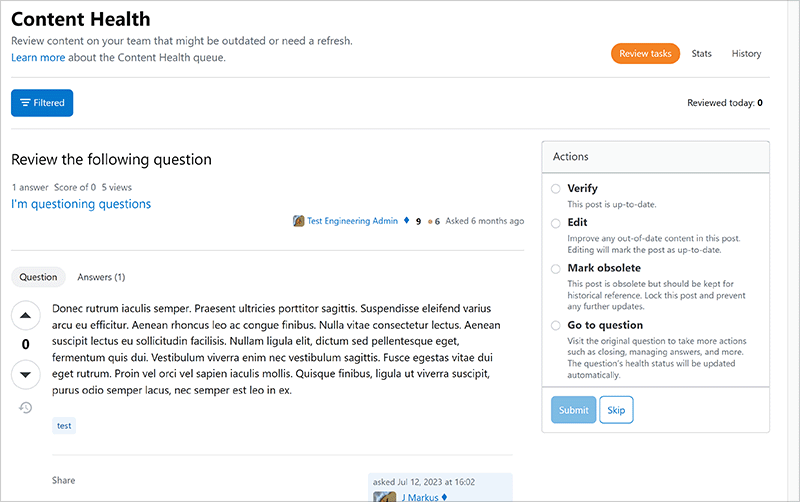Click J Markus avatar thumbnail
The width and height of the screenshot is (800, 502).
[x=381, y=496]
